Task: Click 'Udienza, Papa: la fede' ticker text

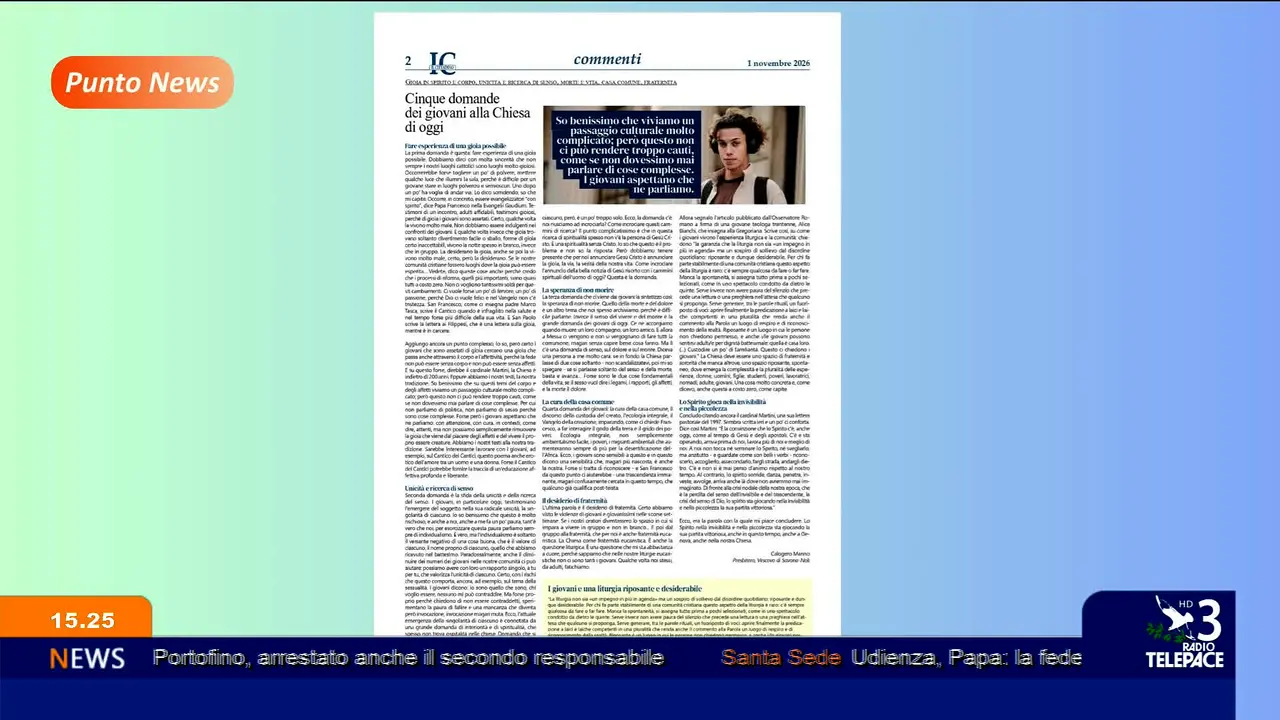Action: [x=966, y=658]
